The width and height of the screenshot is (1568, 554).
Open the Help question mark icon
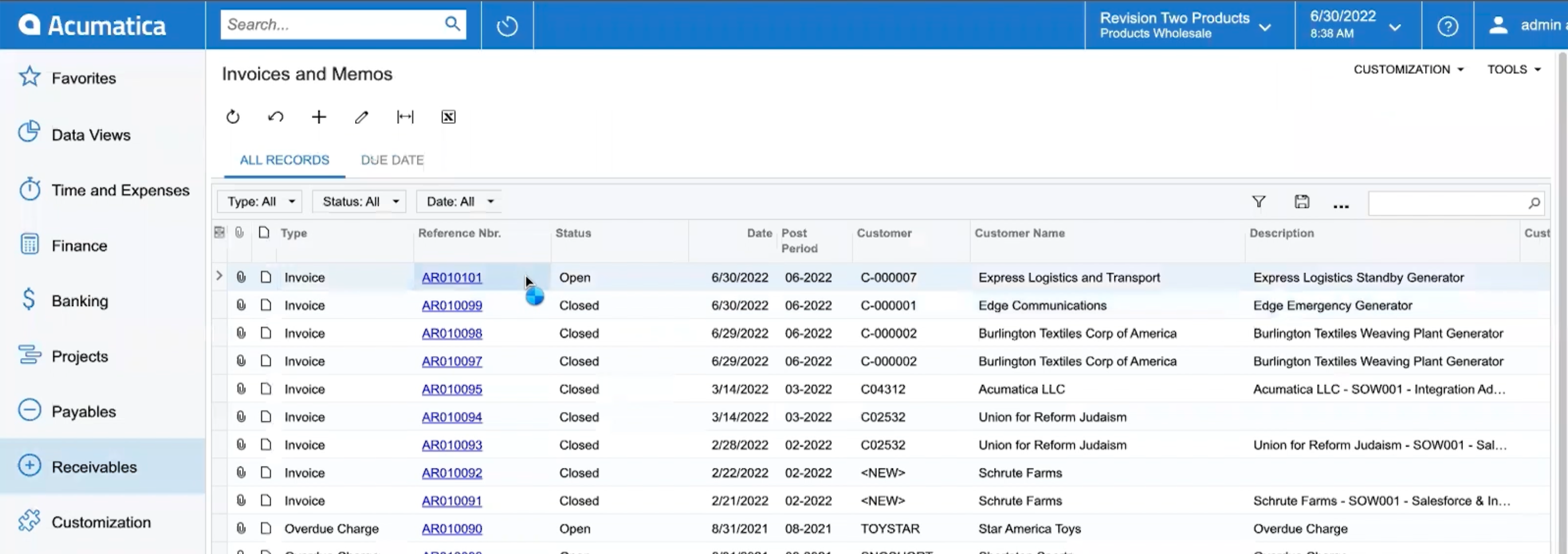1448,25
